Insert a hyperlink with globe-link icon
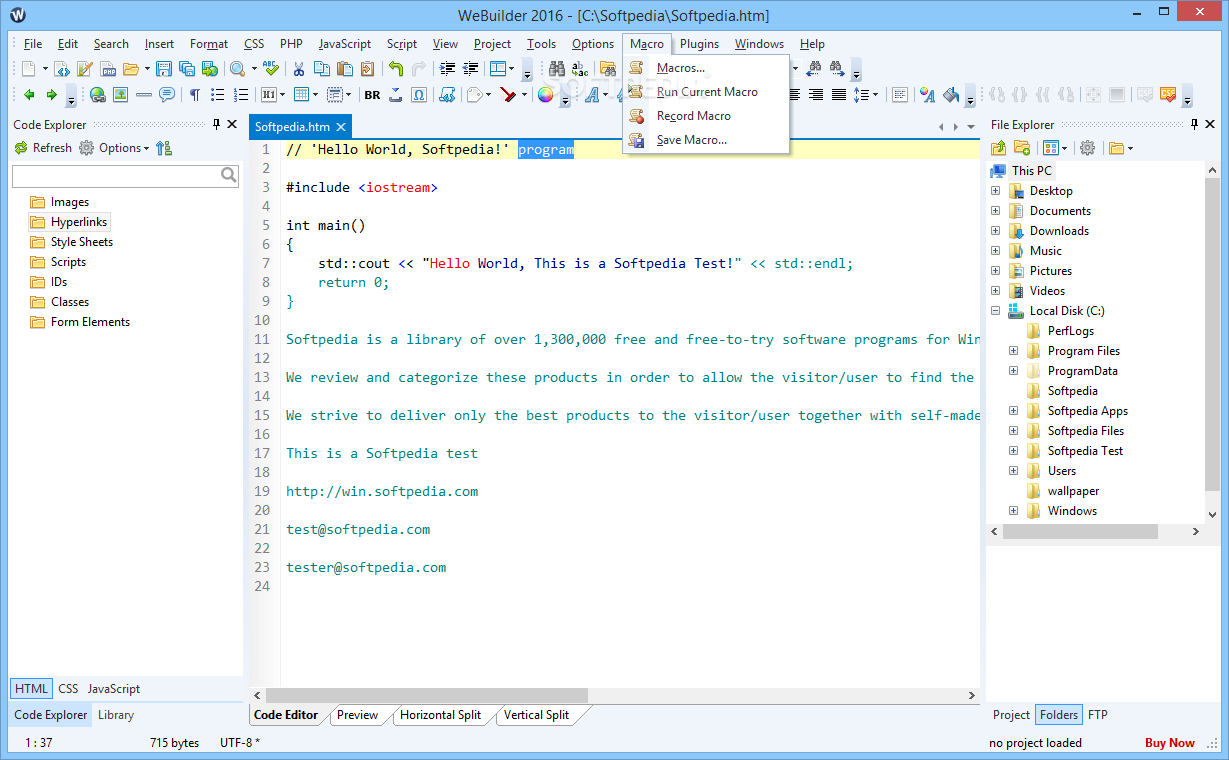Viewport: 1229px width, 760px height. pos(97,95)
